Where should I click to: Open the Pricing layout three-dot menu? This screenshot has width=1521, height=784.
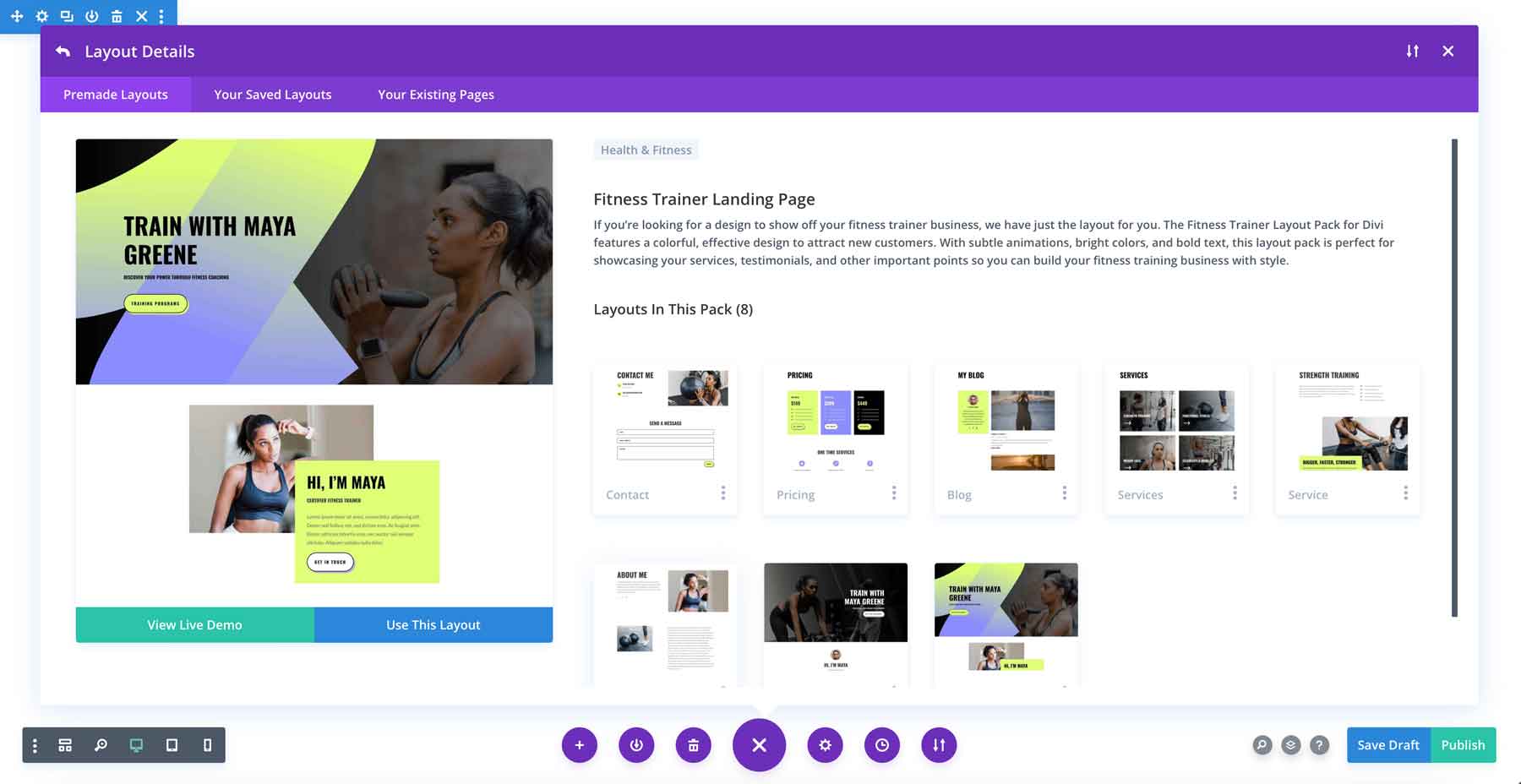pos(894,493)
